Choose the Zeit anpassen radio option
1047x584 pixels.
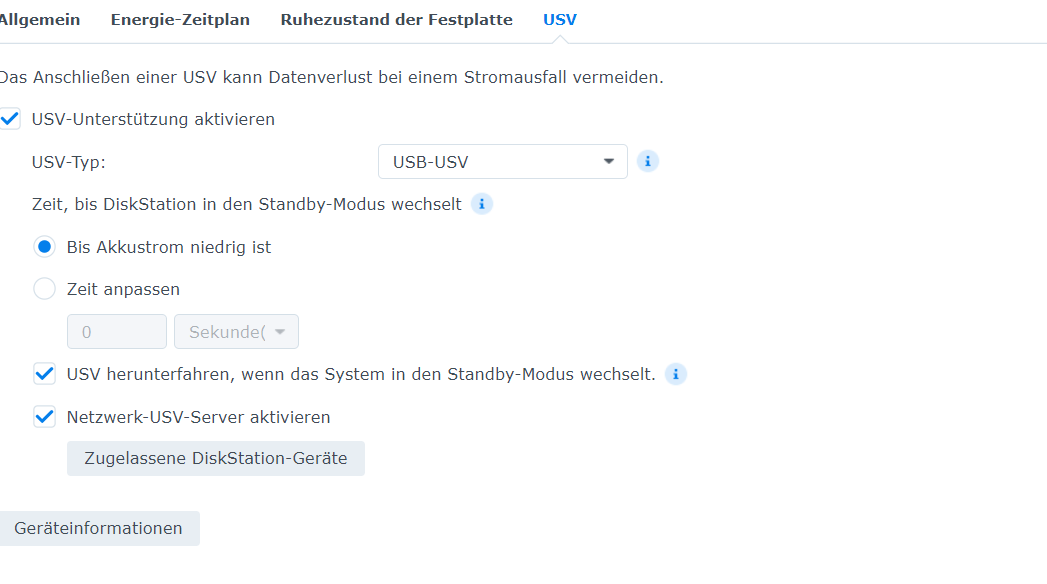pos(45,289)
